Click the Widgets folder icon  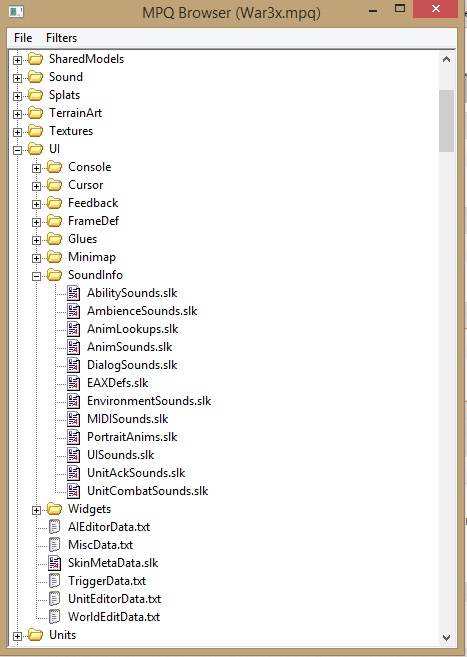pos(54,509)
